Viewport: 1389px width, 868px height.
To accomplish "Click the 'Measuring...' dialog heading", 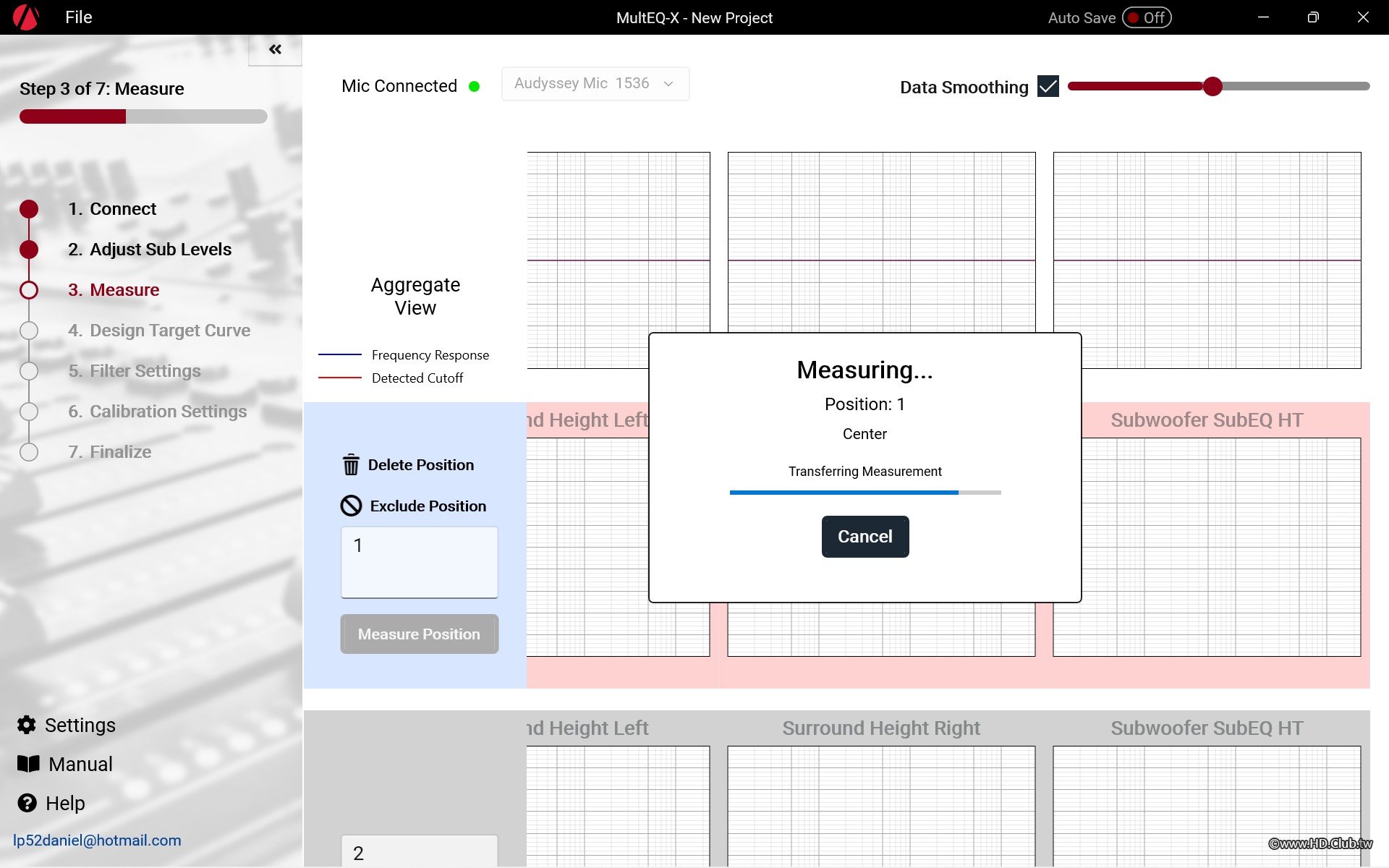I will [865, 370].
